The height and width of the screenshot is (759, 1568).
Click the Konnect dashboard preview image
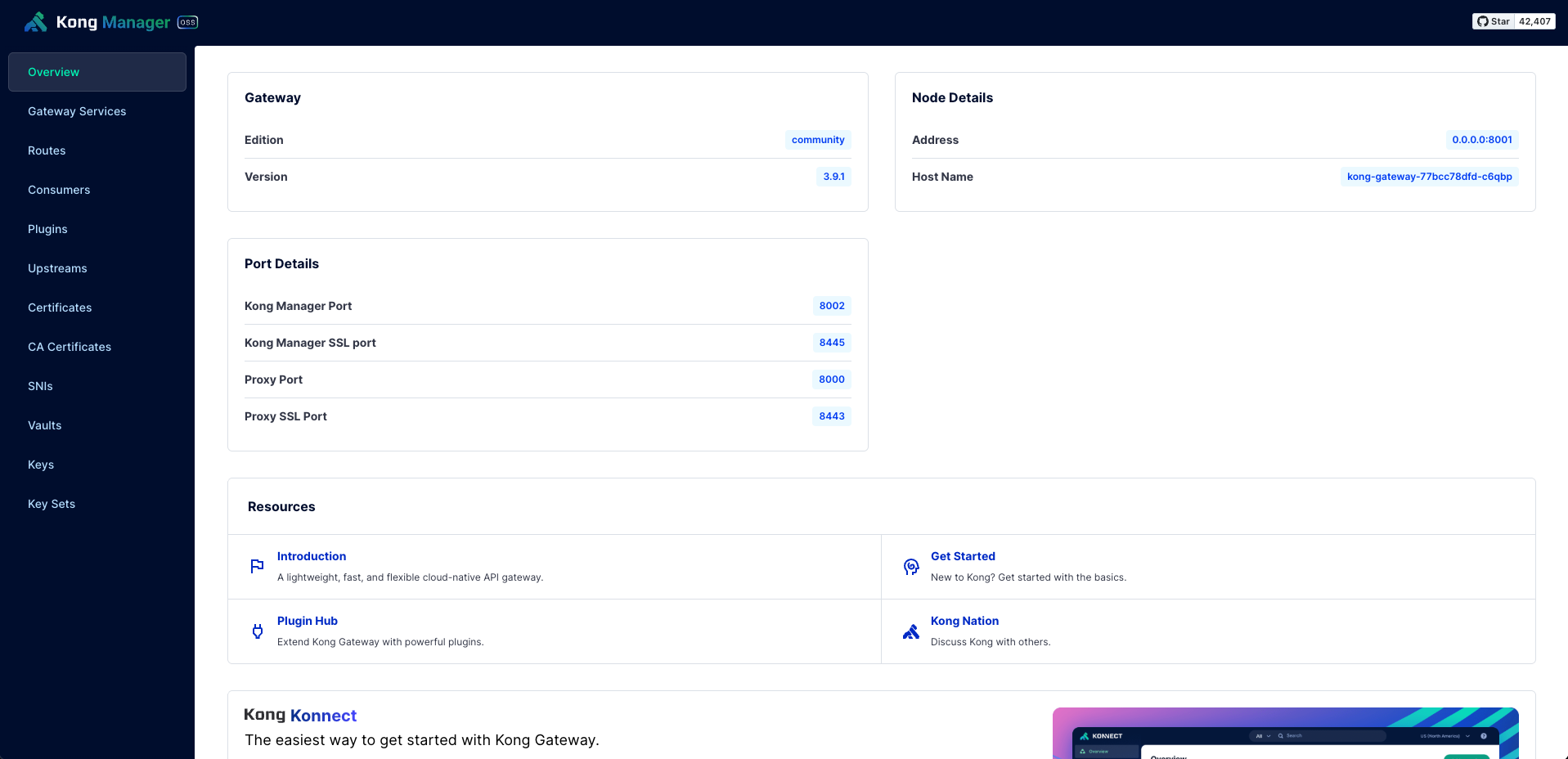pos(1285,734)
